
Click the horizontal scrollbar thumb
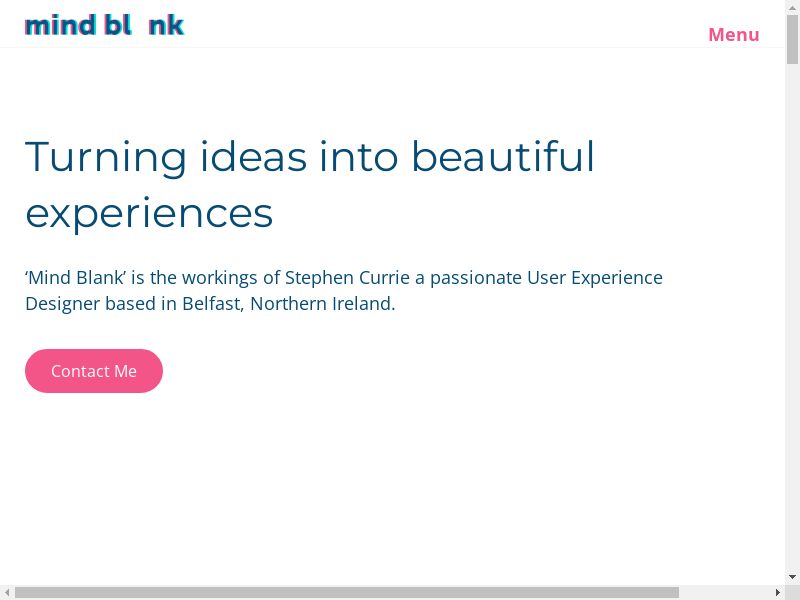pyautogui.click(x=346, y=592)
